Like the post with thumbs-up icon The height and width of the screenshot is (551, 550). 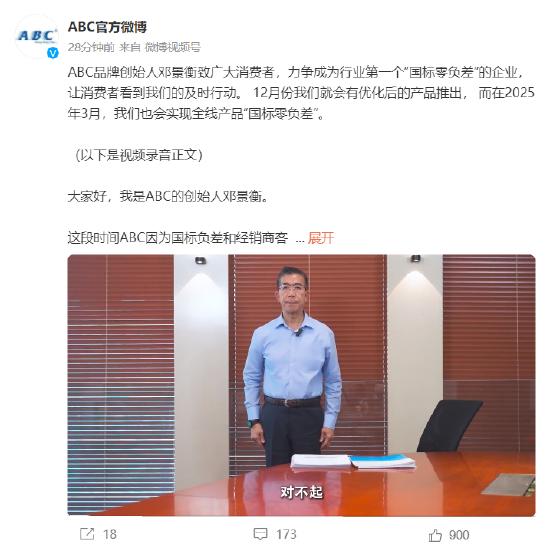(435, 535)
